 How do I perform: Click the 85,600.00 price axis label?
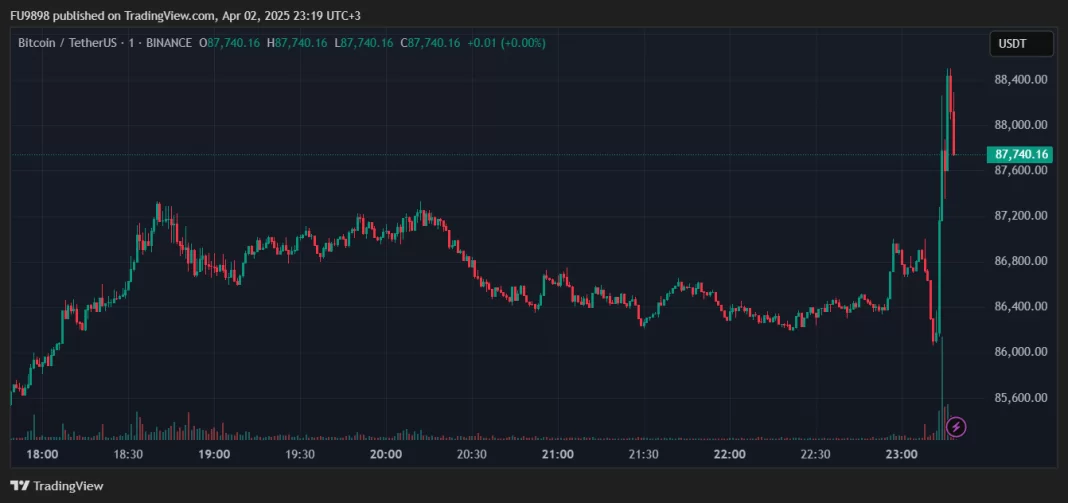click(1019, 398)
